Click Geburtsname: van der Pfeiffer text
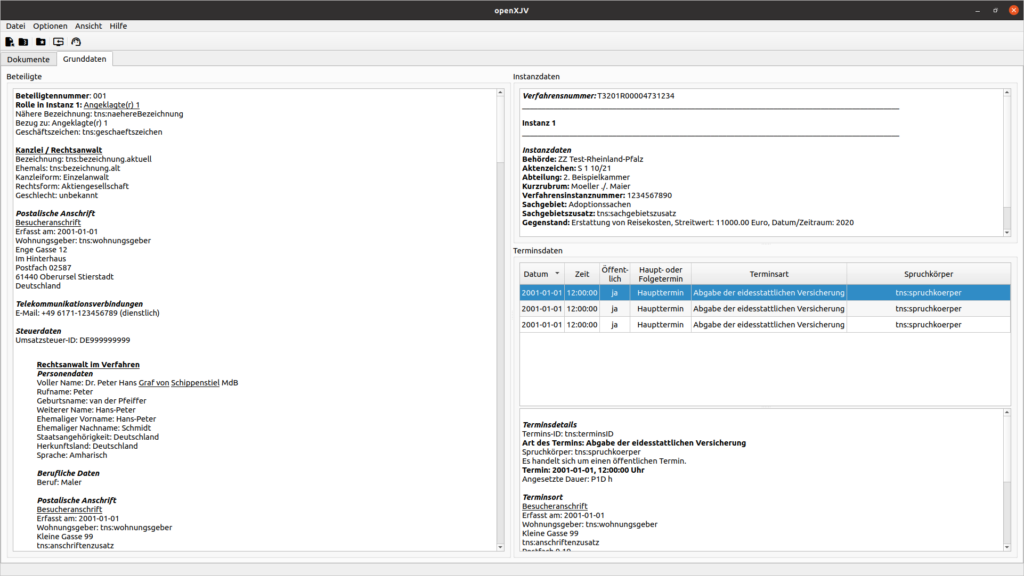The width and height of the screenshot is (1024, 576). (91, 401)
